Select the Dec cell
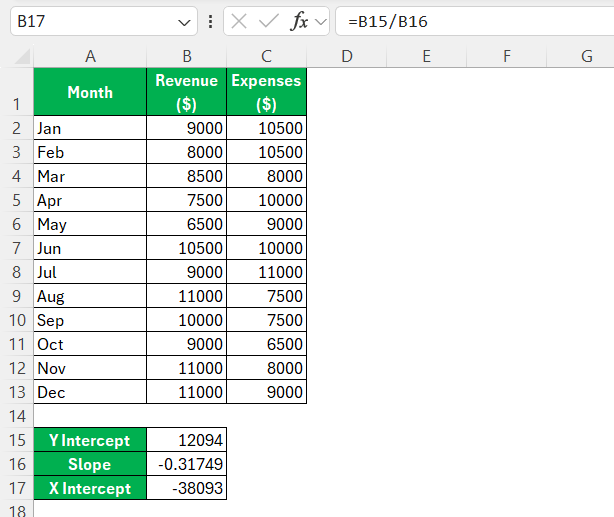This screenshot has height=517, width=614. [90, 392]
